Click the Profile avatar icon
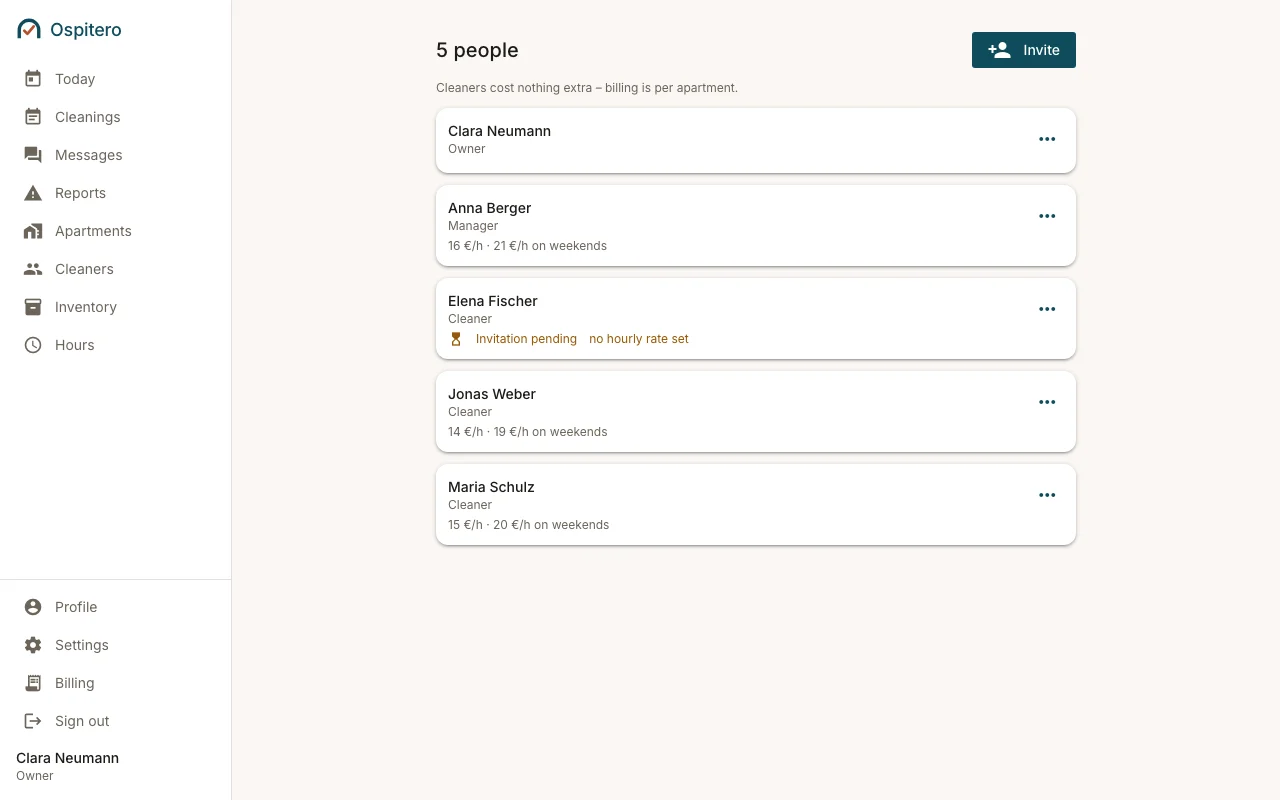Viewport: 1280px width, 800px height. [33, 607]
